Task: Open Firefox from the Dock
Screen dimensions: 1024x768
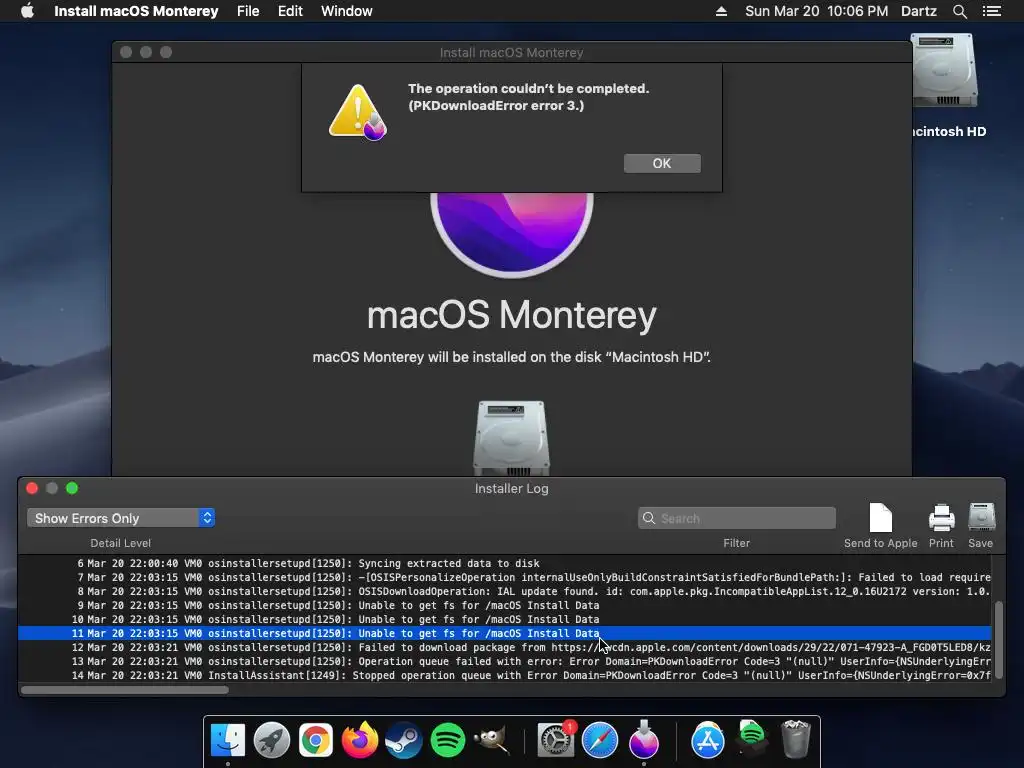Action: pyautogui.click(x=360, y=741)
